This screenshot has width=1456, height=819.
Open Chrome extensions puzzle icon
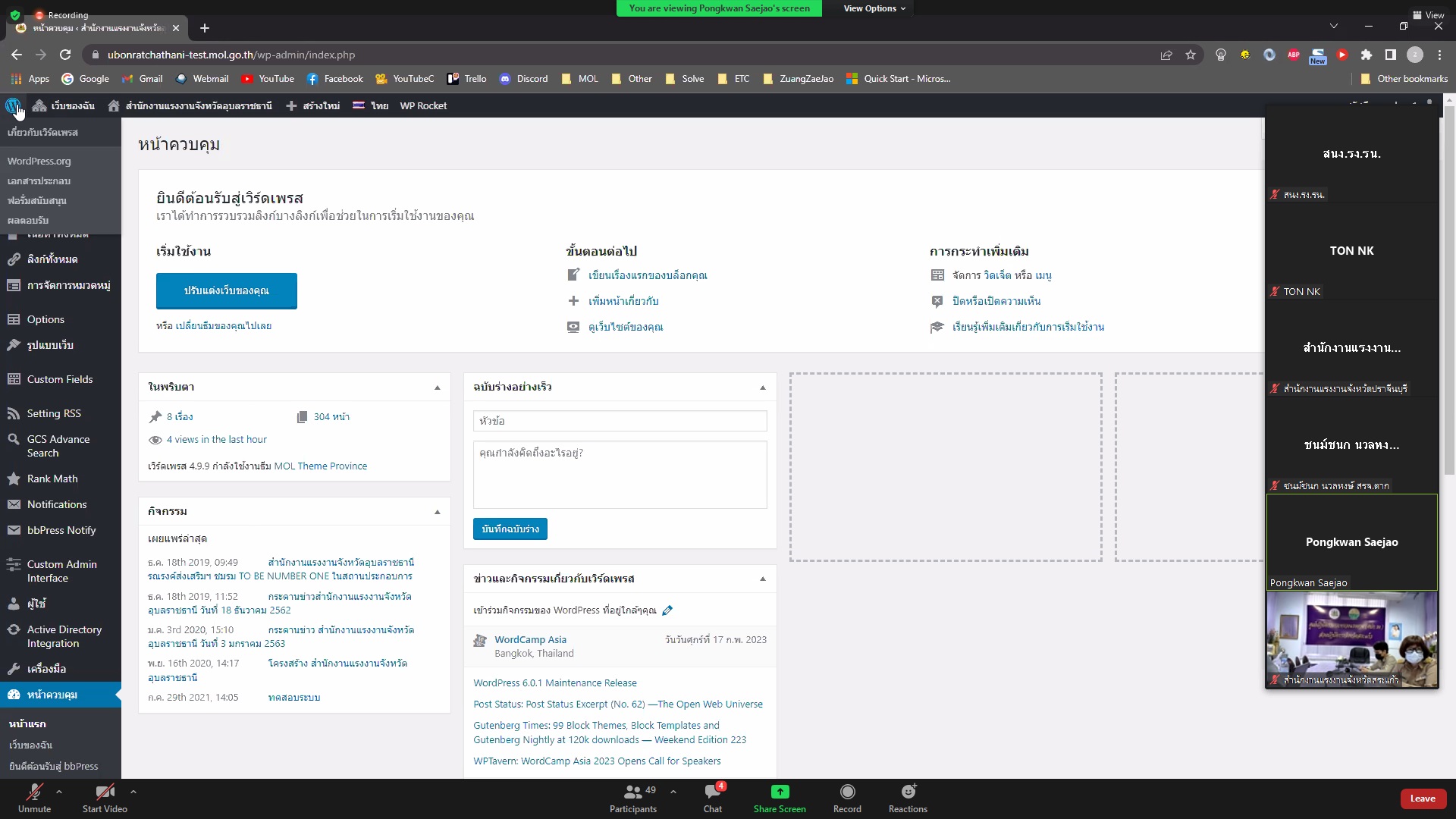pyautogui.click(x=1367, y=55)
